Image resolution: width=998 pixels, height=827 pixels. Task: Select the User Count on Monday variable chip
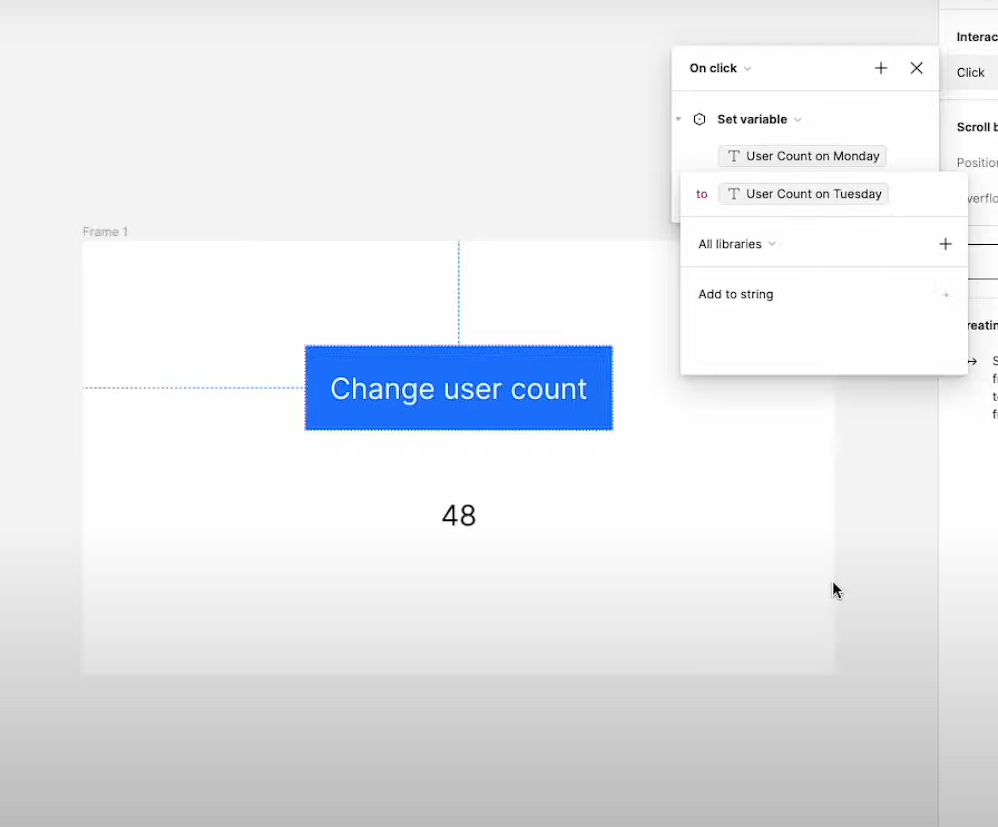click(802, 156)
